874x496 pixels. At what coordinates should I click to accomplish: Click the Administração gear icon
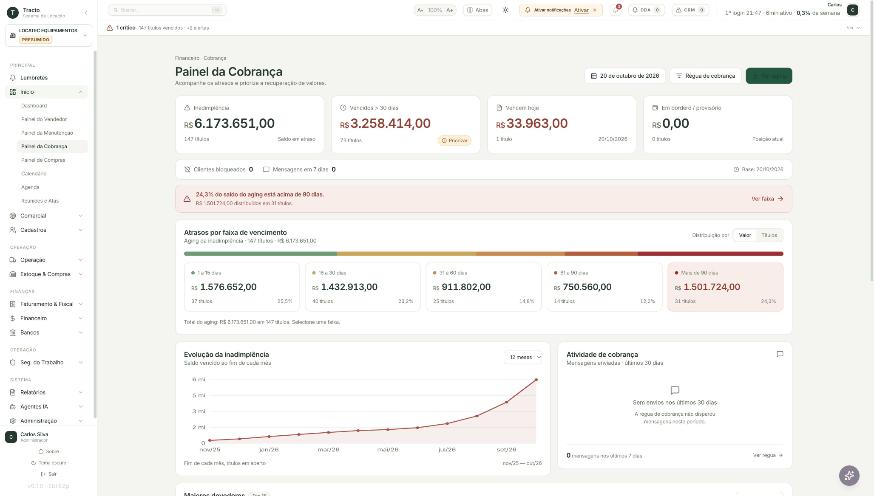click(x=13, y=421)
